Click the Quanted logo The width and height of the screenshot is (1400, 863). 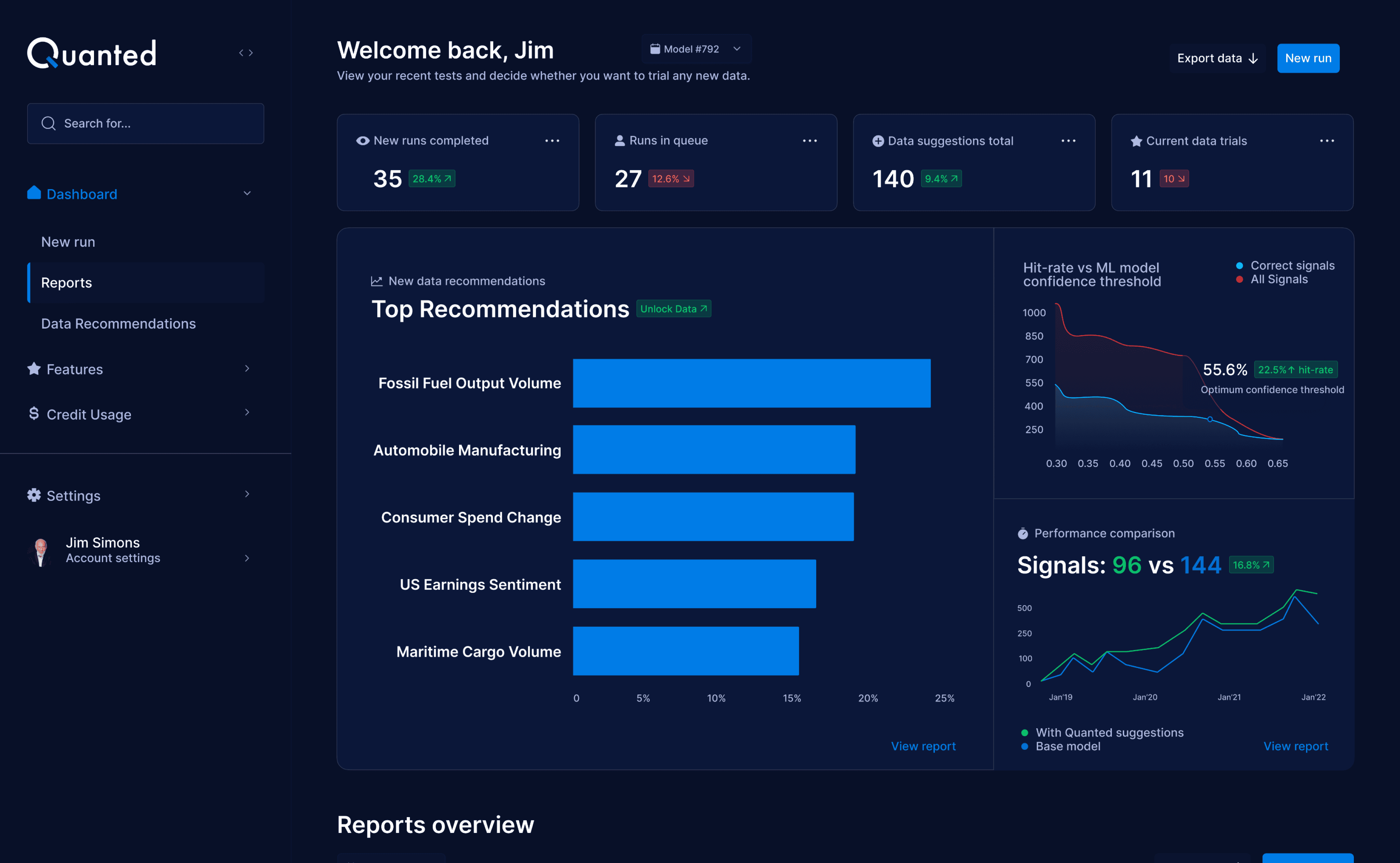(92, 53)
